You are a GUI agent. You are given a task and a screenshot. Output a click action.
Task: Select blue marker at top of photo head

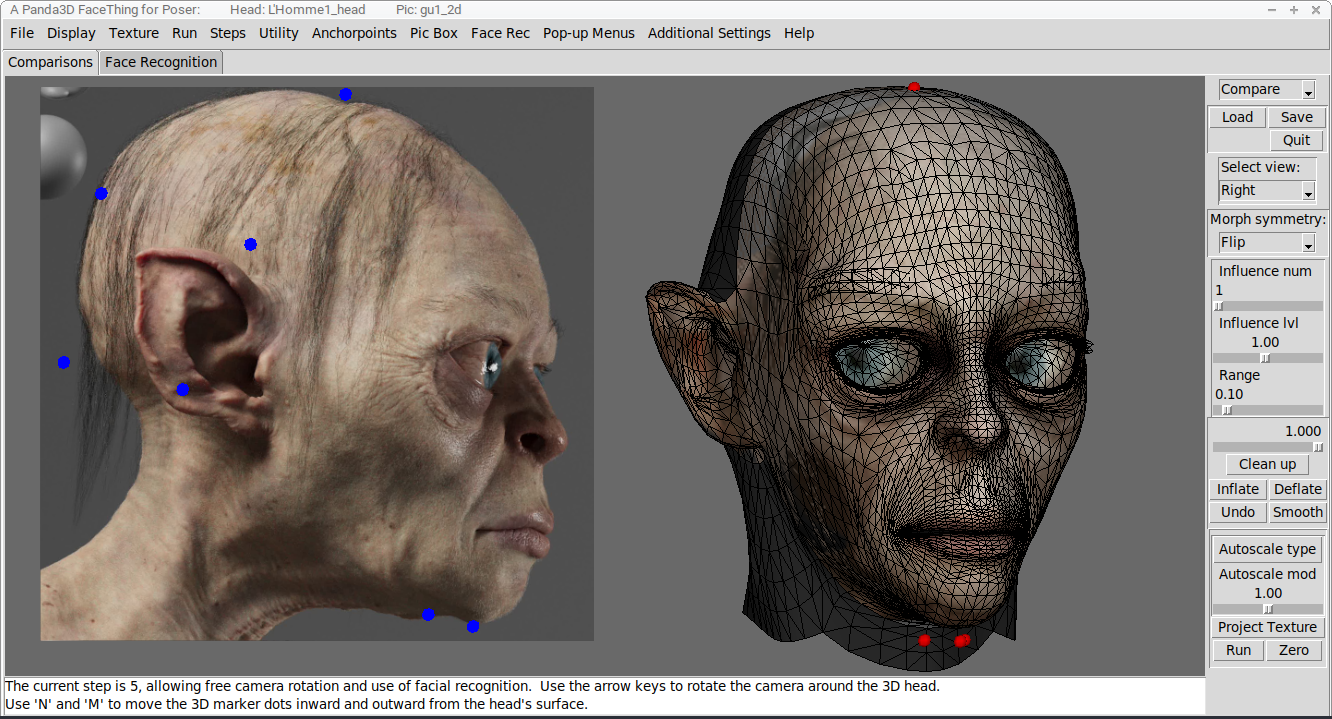pyautogui.click(x=345, y=94)
